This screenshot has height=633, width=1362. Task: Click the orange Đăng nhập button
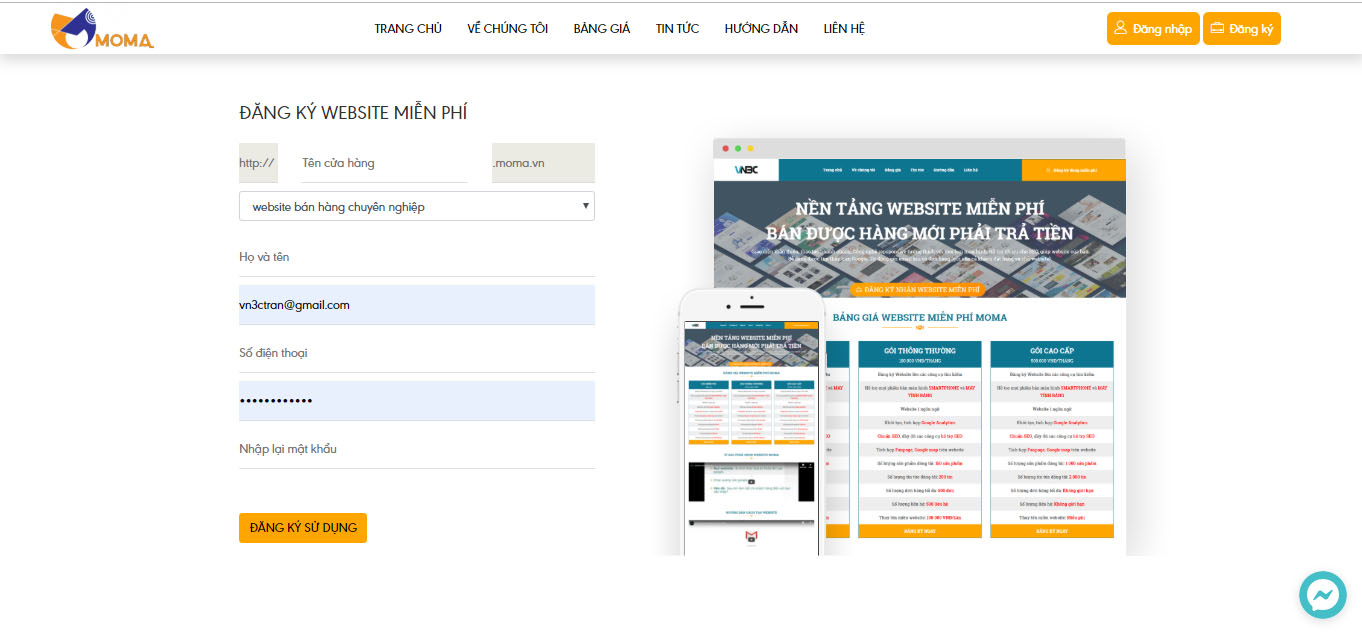pyautogui.click(x=1152, y=28)
